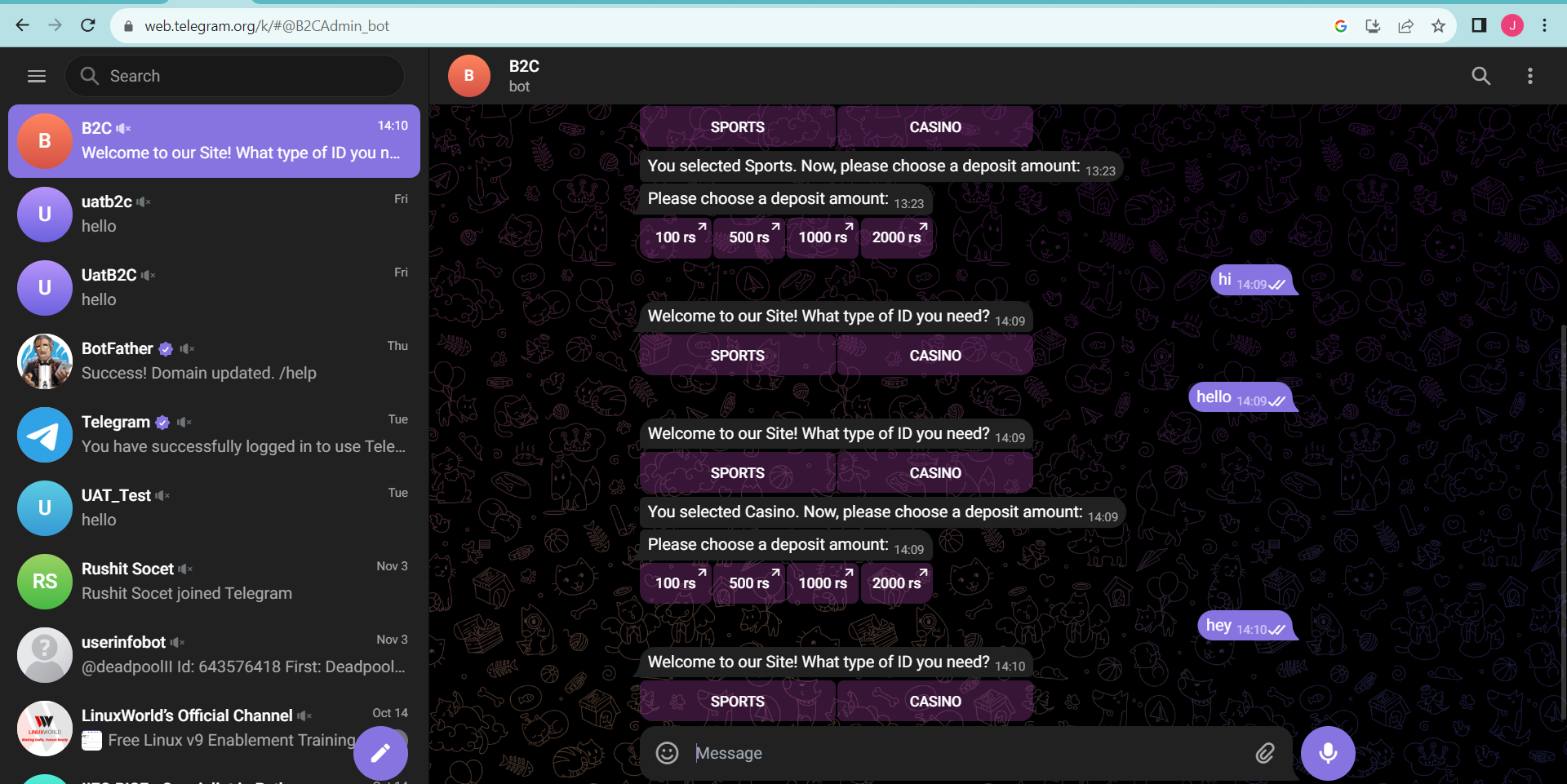
Task: Choose 1000 rs under the 14:09 deposit prompt
Action: pyautogui.click(x=823, y=583)
